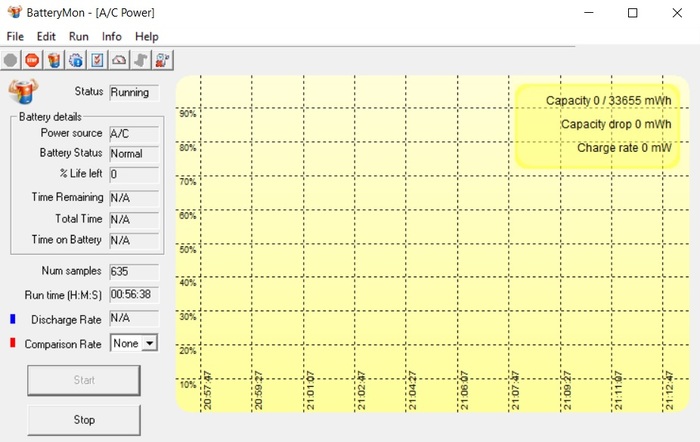
Task: Click the last red robot toolbar icon
Action: coord(163,60)
